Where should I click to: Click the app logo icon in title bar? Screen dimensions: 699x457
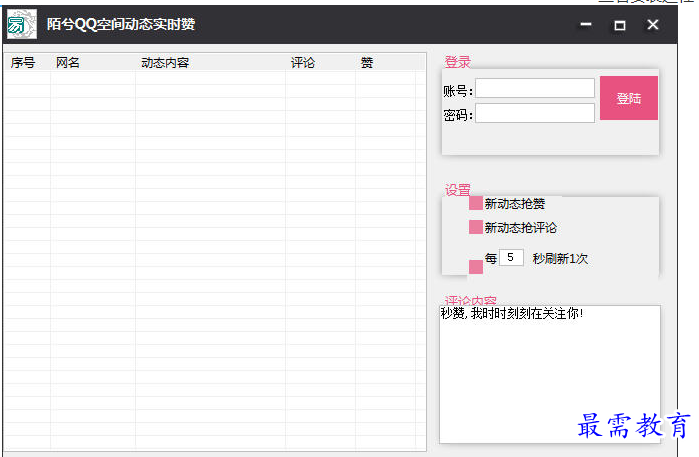coord(21,24)
